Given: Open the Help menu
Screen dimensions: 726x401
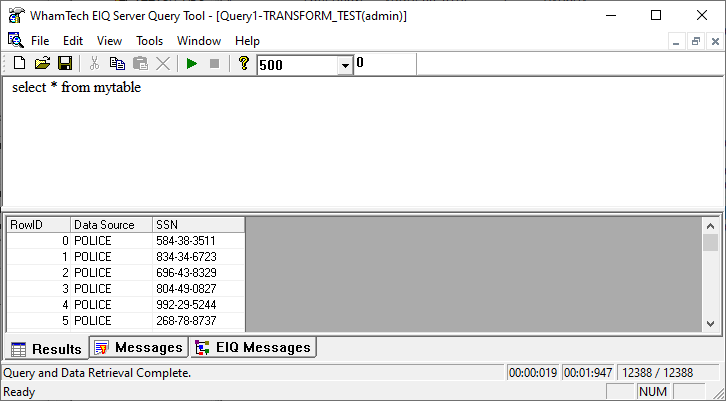Looking at the screenshot, I should 247,41.
